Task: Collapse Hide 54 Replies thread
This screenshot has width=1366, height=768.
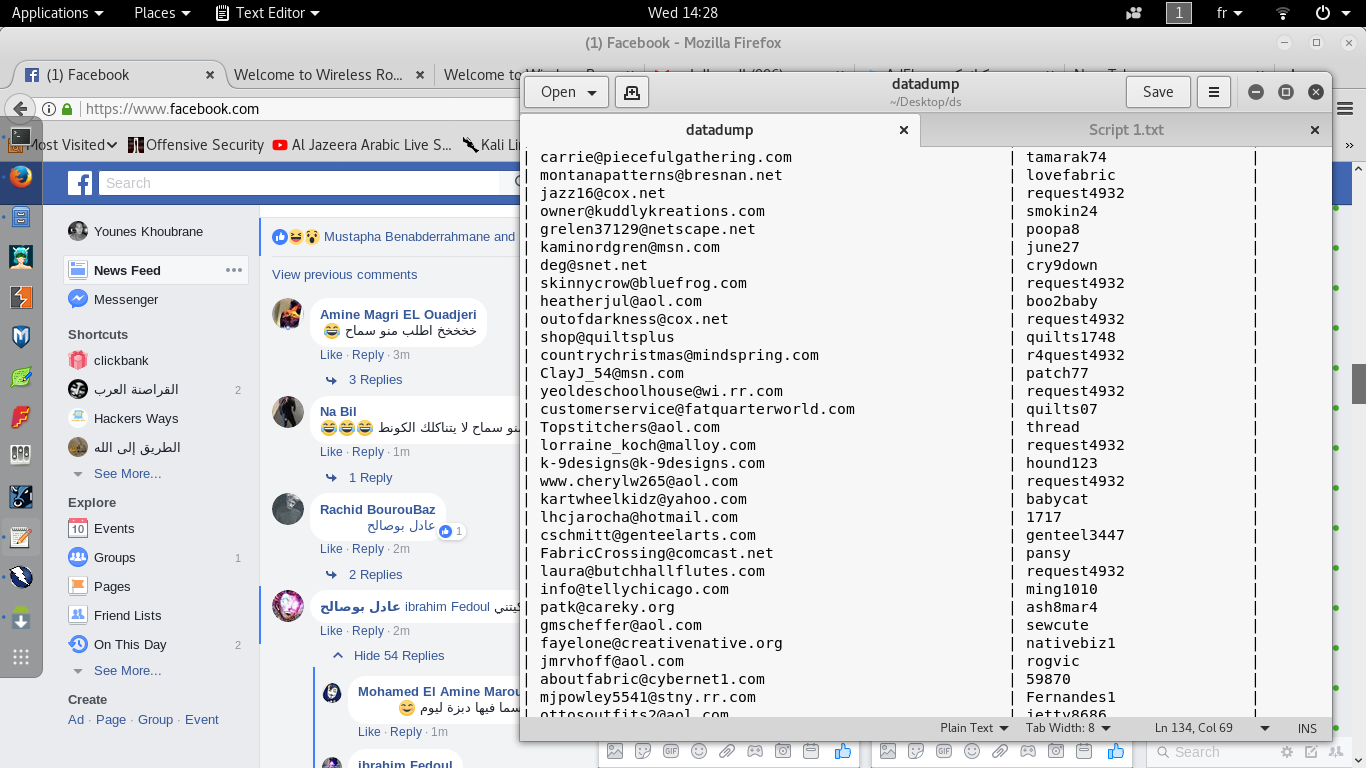Action: click(x=399, y=656)
